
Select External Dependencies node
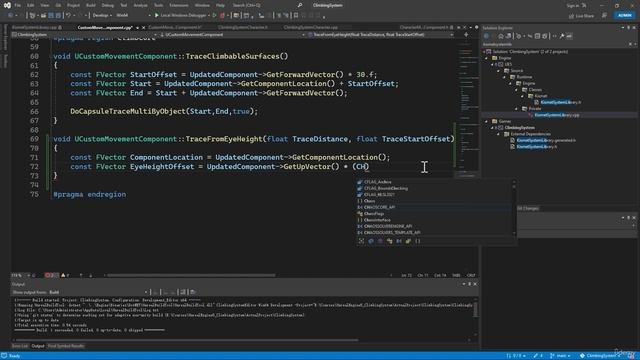(530, 134)
